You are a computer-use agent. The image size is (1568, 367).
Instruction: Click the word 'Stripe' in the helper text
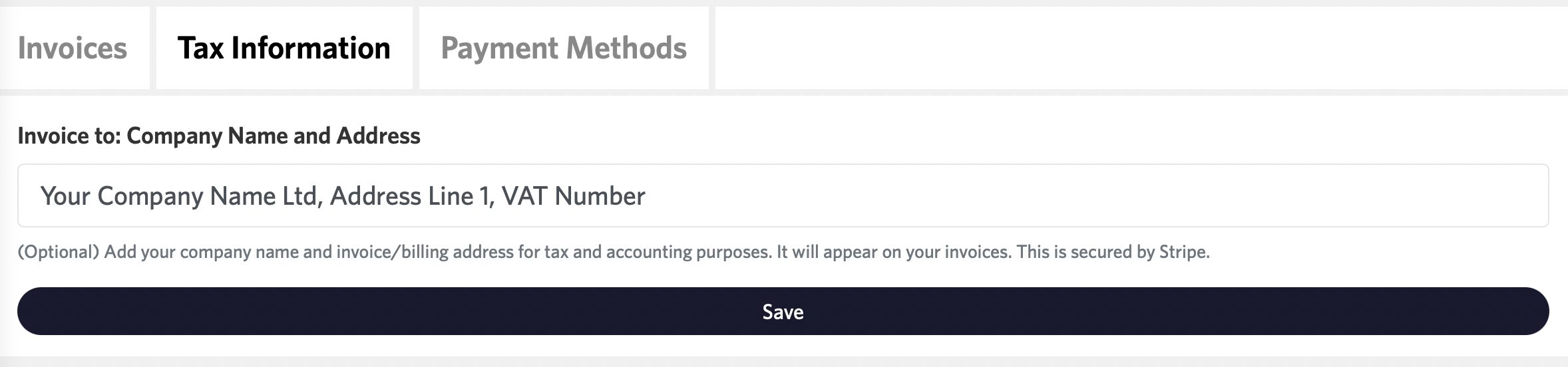pyautogui.click(x=1183, y=252)
